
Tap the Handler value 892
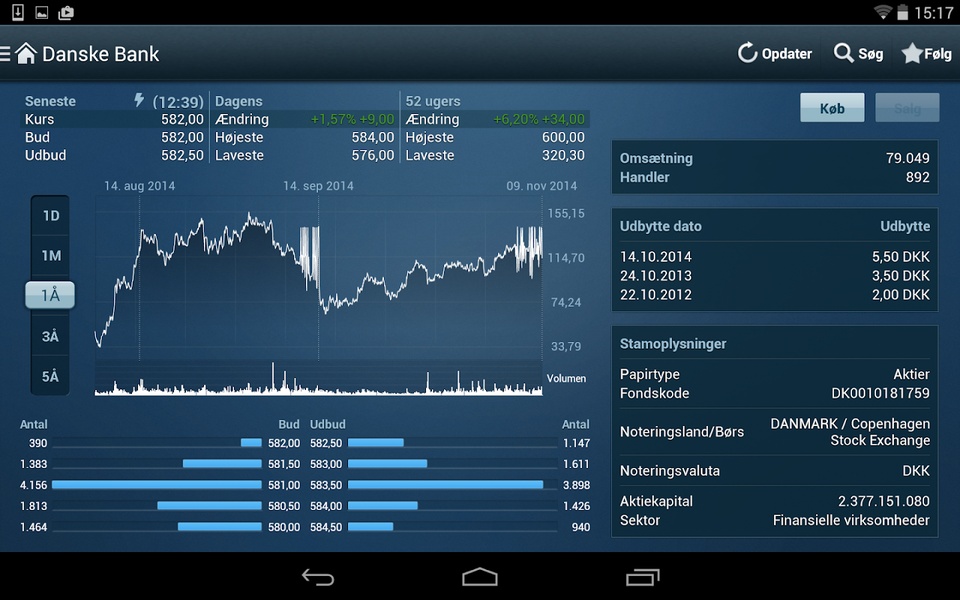tap(917, 177)
